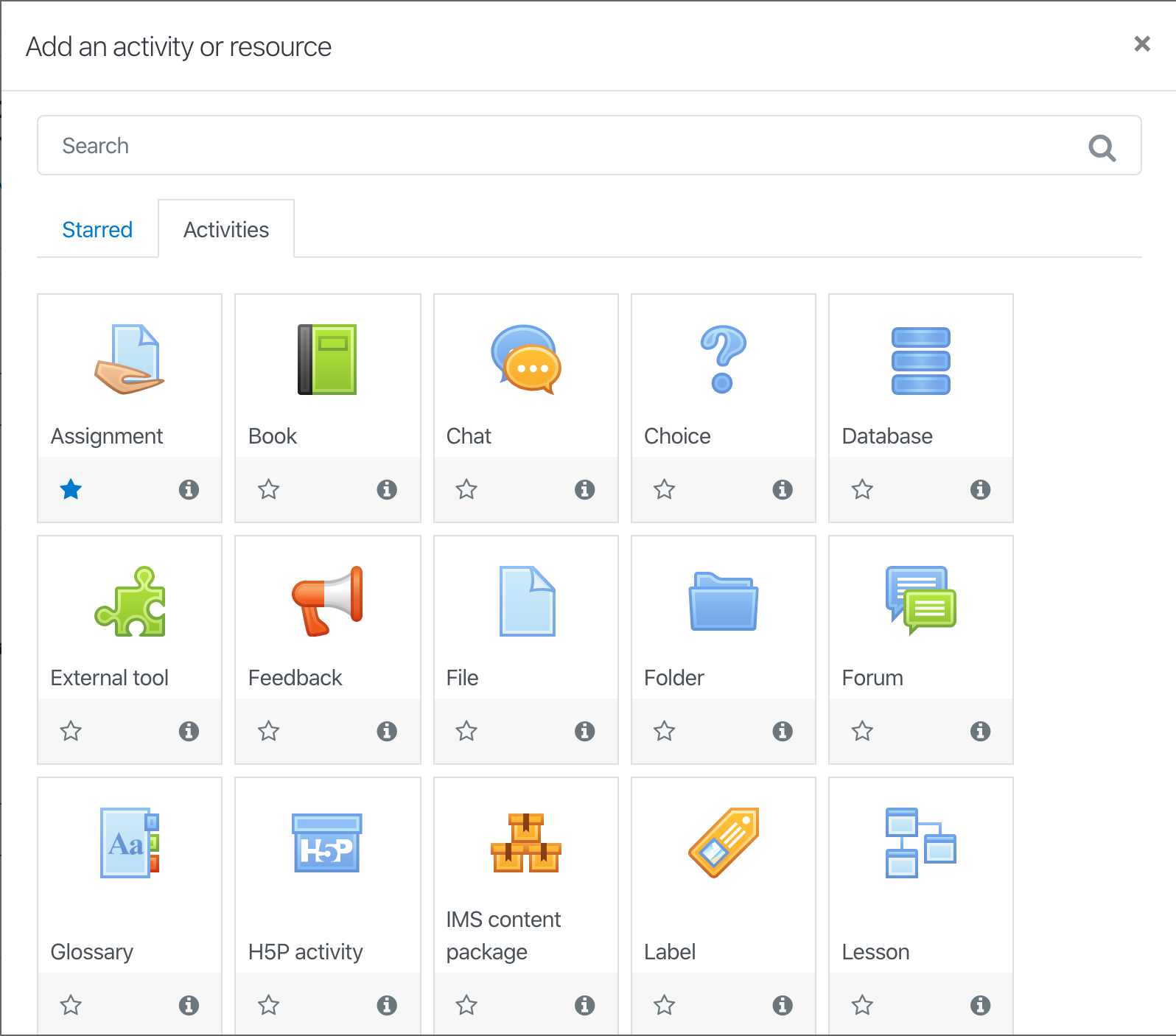Select the Label tag icon
The height and width of the screenshot is (1036, 1176).
click(724, 843)
